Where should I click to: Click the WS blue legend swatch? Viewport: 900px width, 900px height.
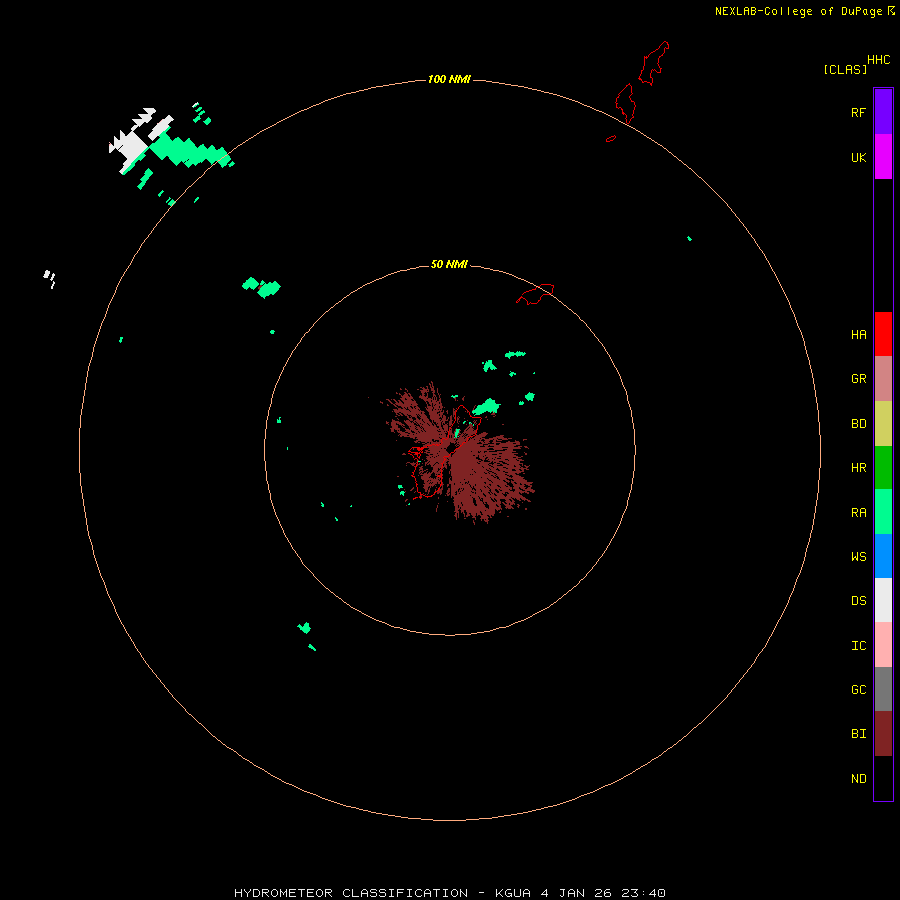(883, 556)
